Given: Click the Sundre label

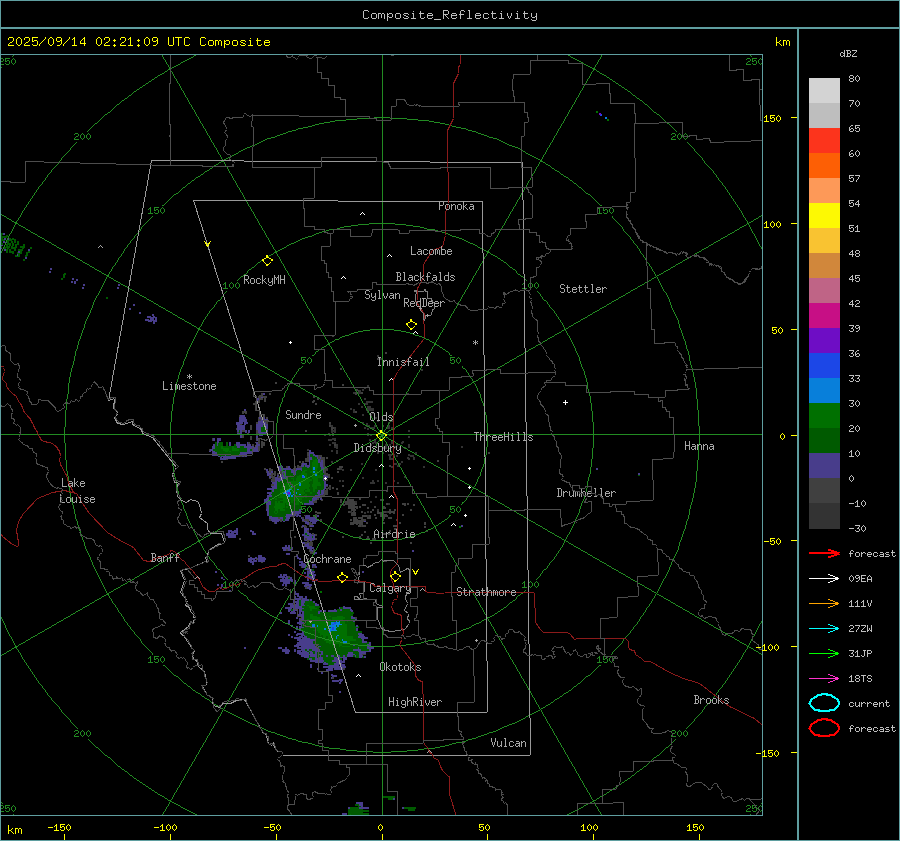Looking at the screenshot, I should (303, 414).
